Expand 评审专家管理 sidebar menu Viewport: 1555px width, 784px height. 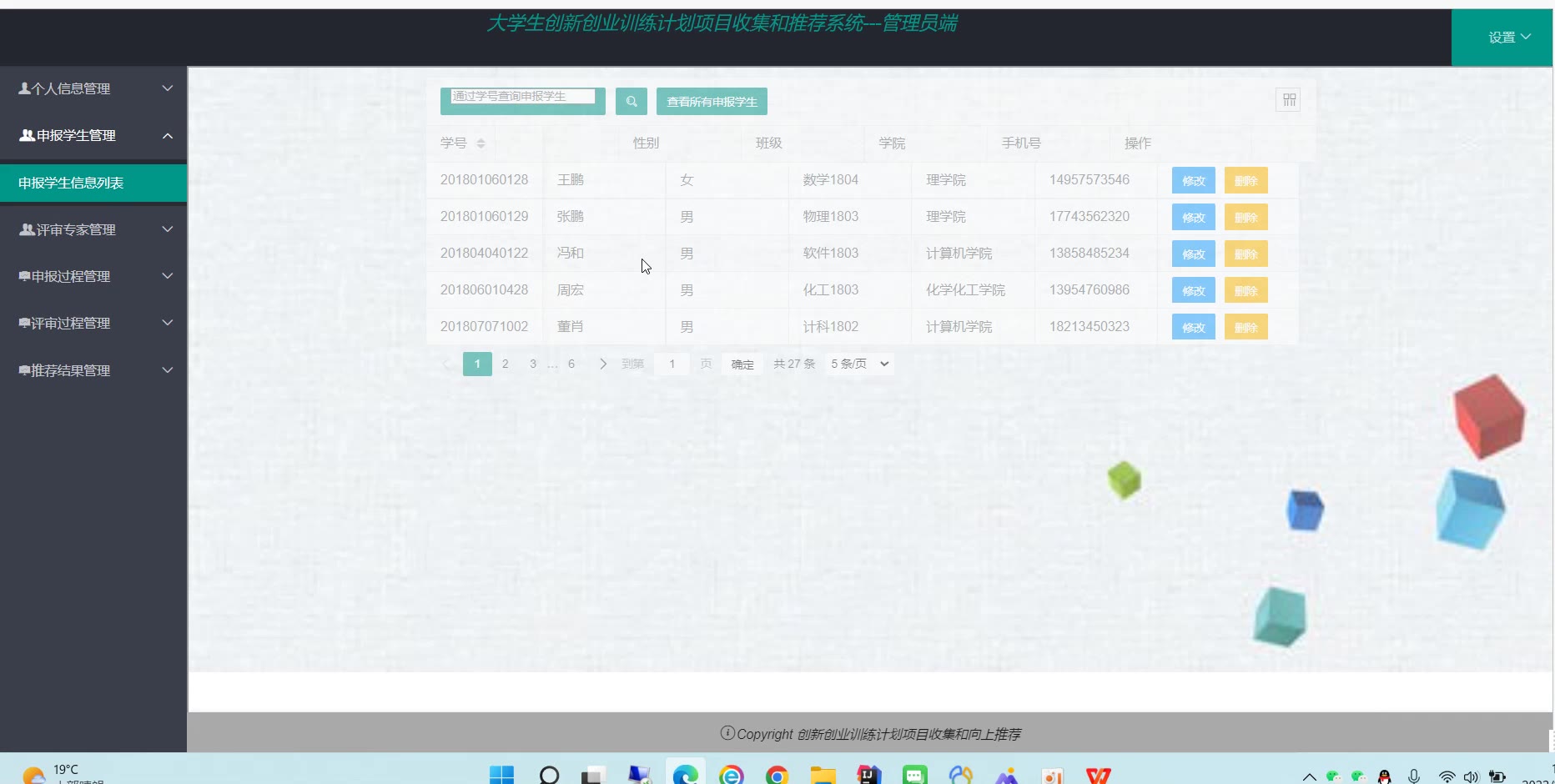(93, 229)
